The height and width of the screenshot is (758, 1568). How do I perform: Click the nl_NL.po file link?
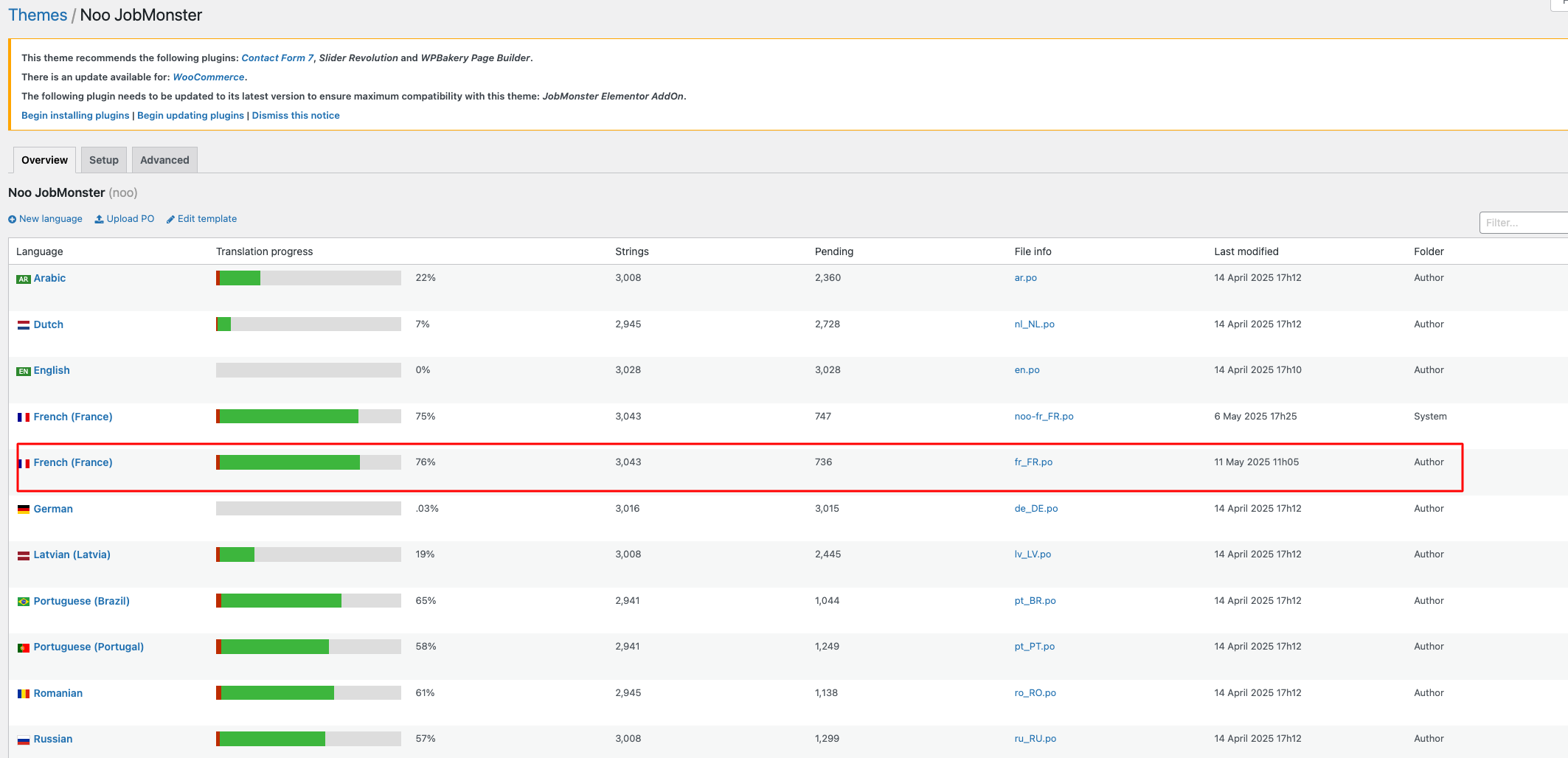pyautogui.click(x=1035, y=324)
